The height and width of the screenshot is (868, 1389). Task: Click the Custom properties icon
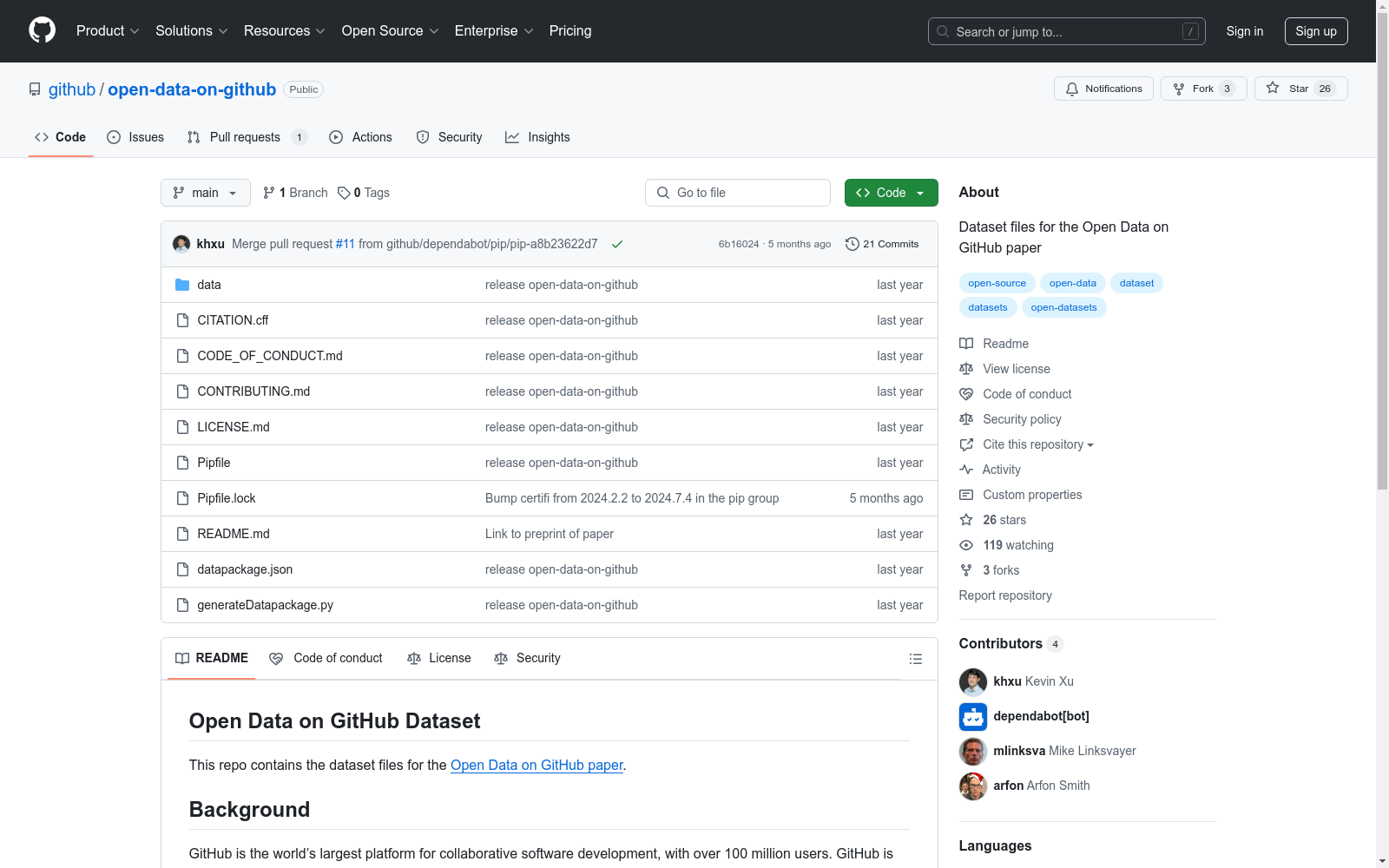(x=966, y=495)
